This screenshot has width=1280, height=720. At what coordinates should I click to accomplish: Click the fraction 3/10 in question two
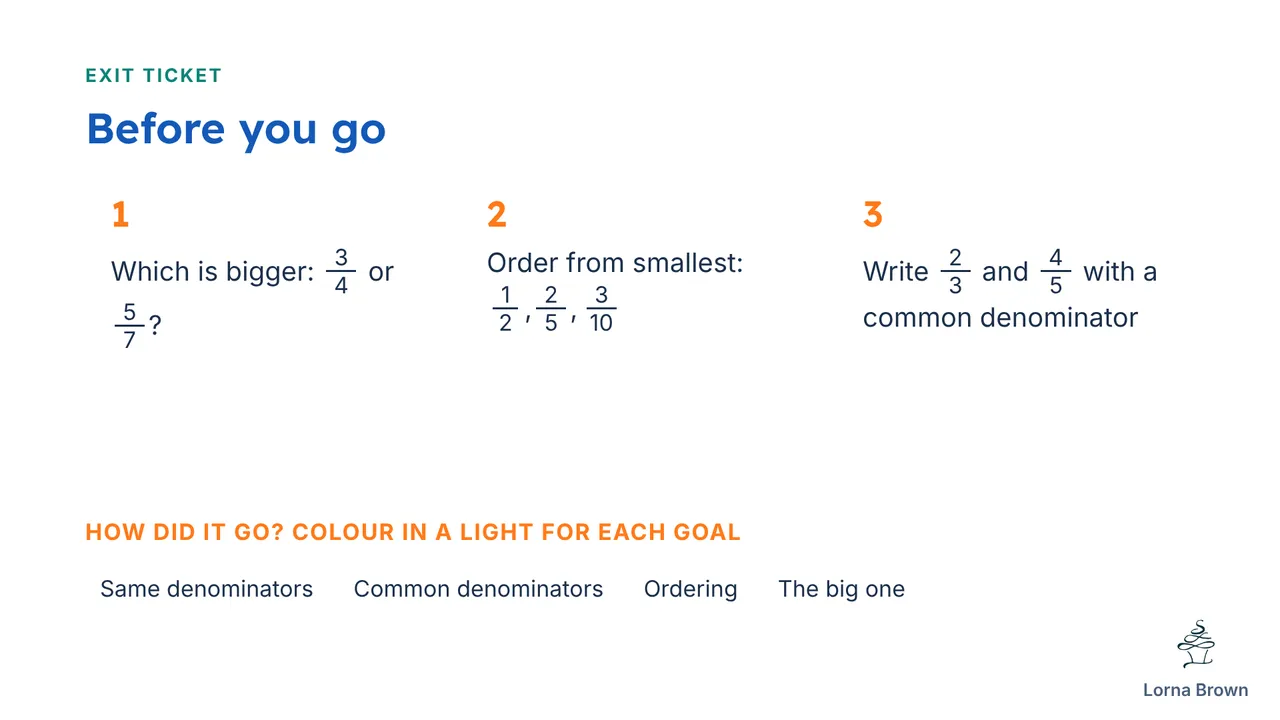601,309
